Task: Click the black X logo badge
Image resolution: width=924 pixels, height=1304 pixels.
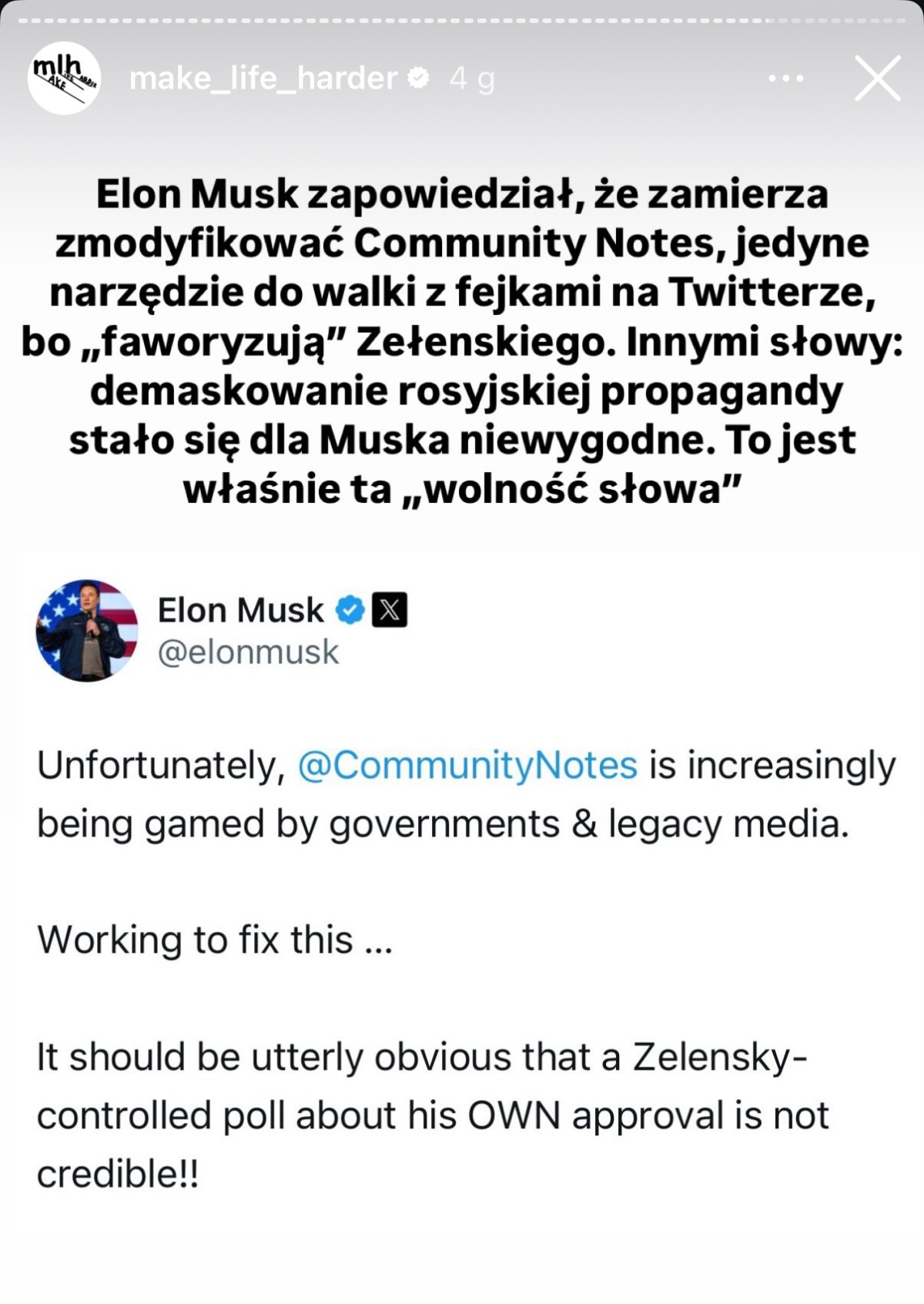Action: tap(390, 611)
